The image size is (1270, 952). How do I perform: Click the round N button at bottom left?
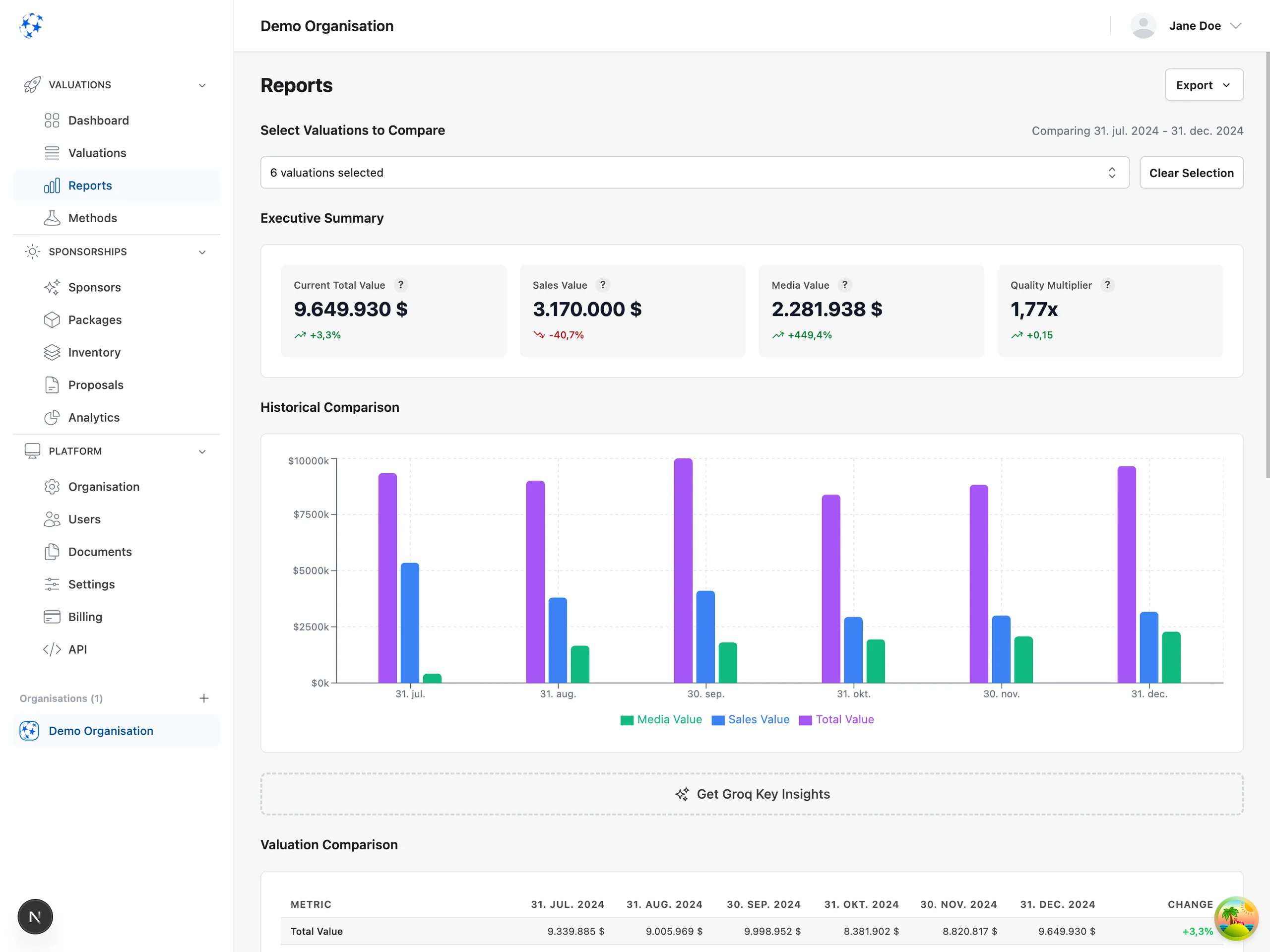pyautogui.click(x=35, y=917)
